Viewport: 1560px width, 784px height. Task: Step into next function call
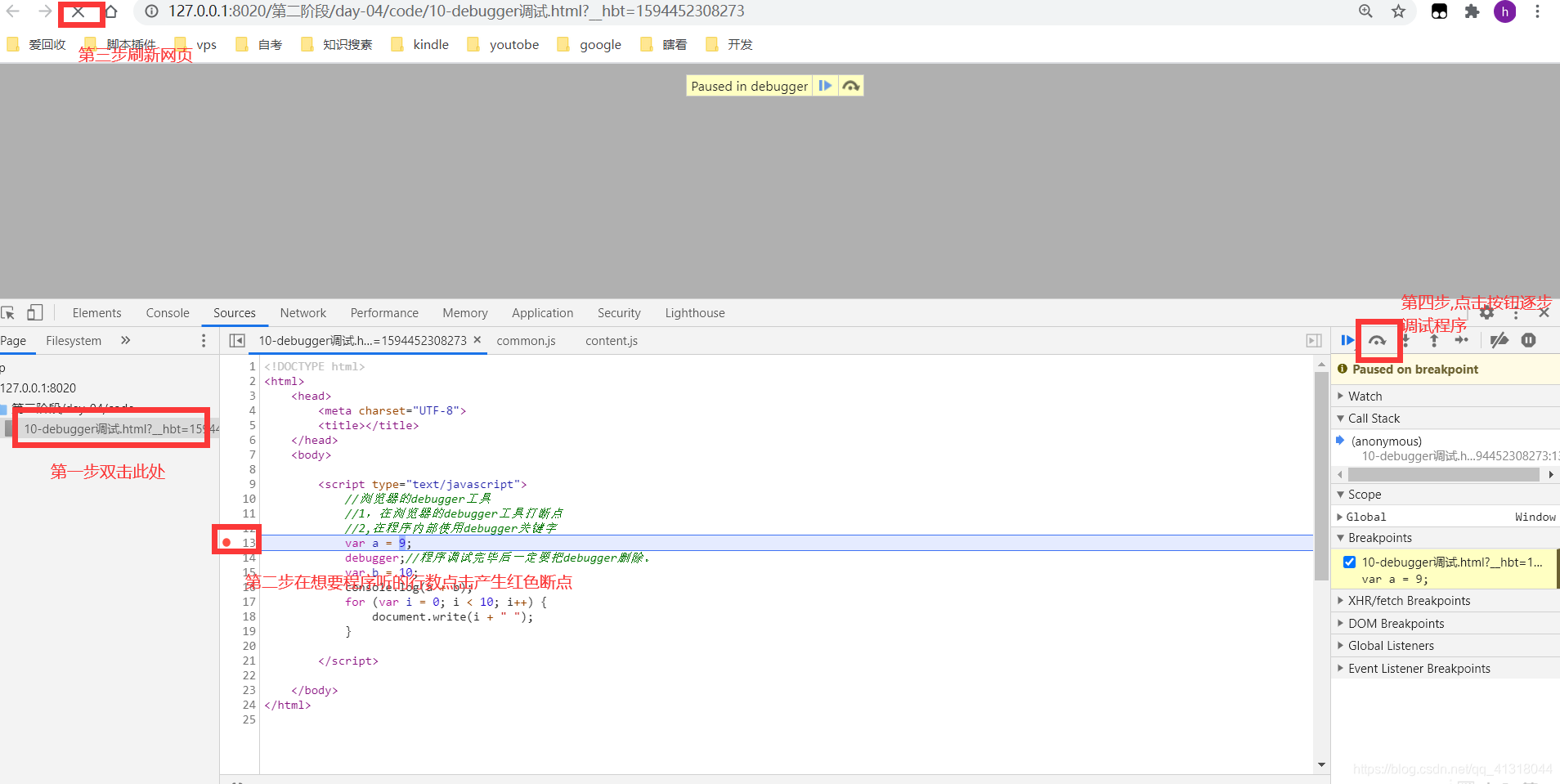pyautogui.click(x=1406, y=340)
